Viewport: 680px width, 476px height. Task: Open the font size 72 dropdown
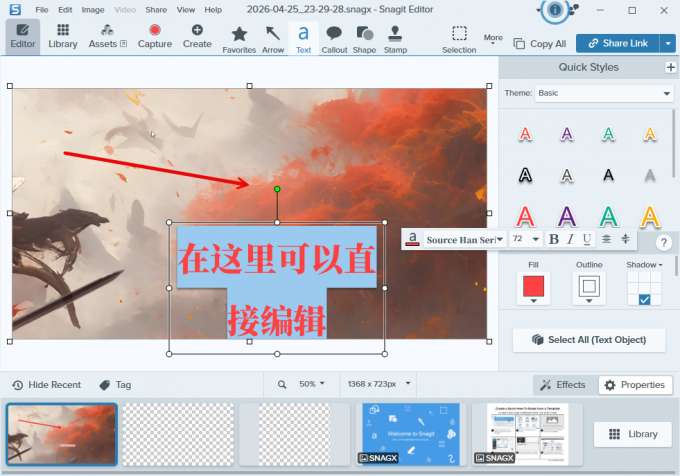[x=525, y=239]
